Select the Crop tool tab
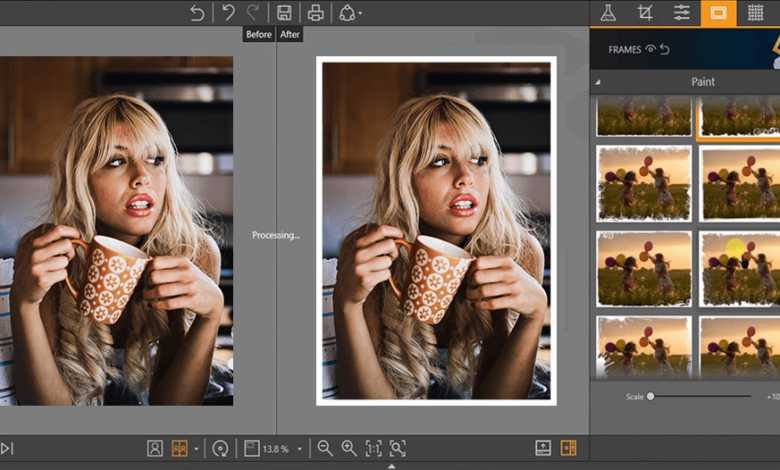 (x=645, y=13)
